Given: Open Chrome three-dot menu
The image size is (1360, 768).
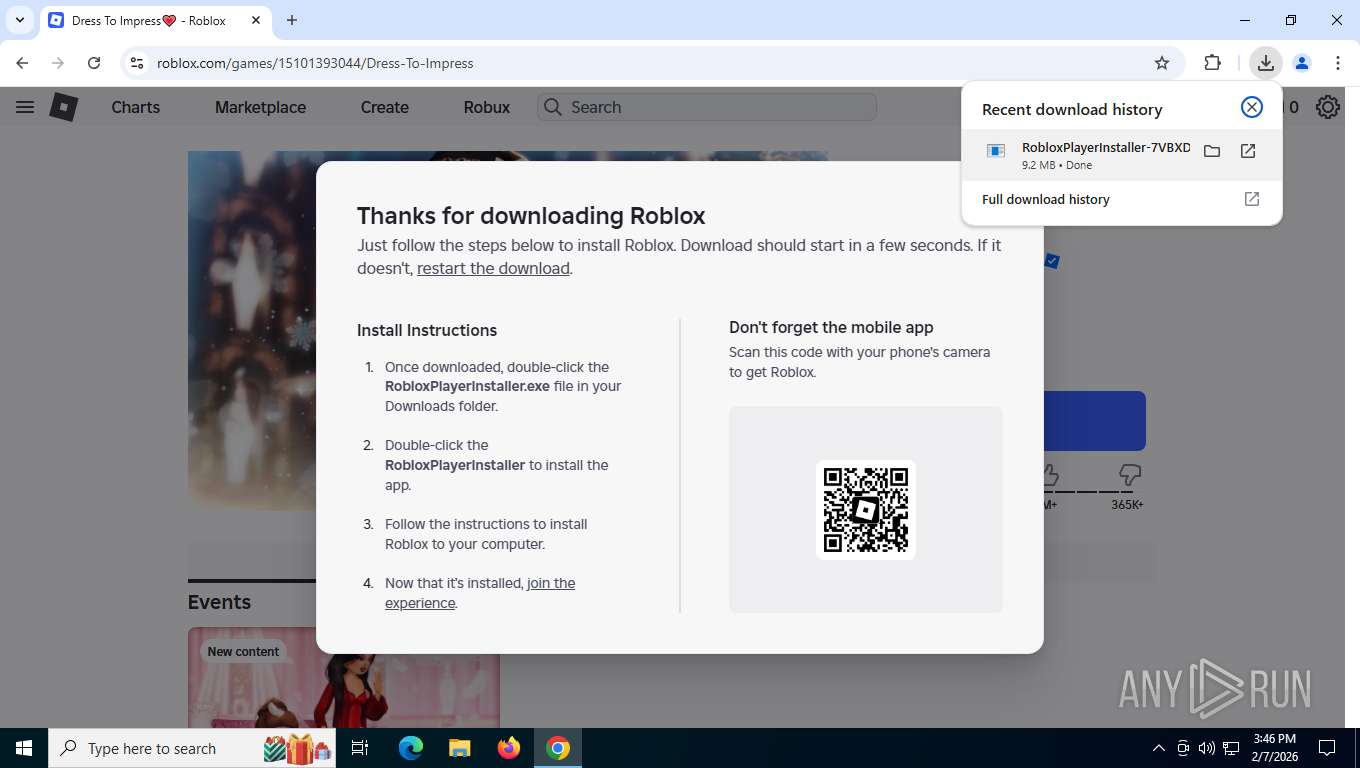Looking at the screenshot, I should (x=1338, y=63).
